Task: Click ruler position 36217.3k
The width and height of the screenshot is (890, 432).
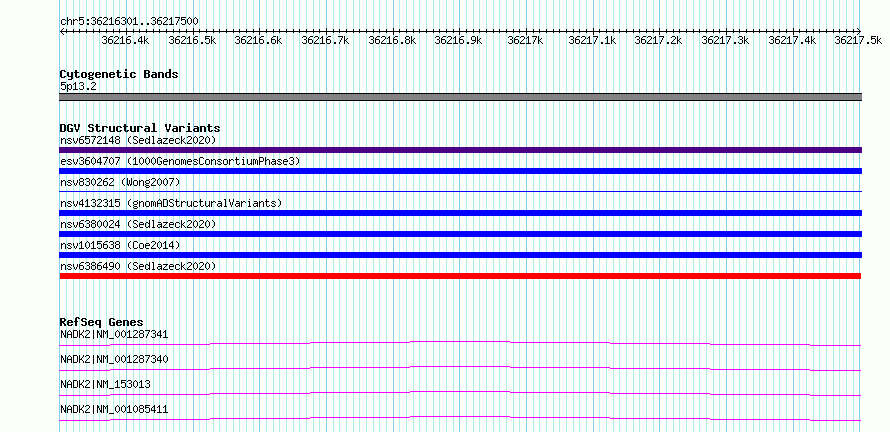Action: coord(727,40)
